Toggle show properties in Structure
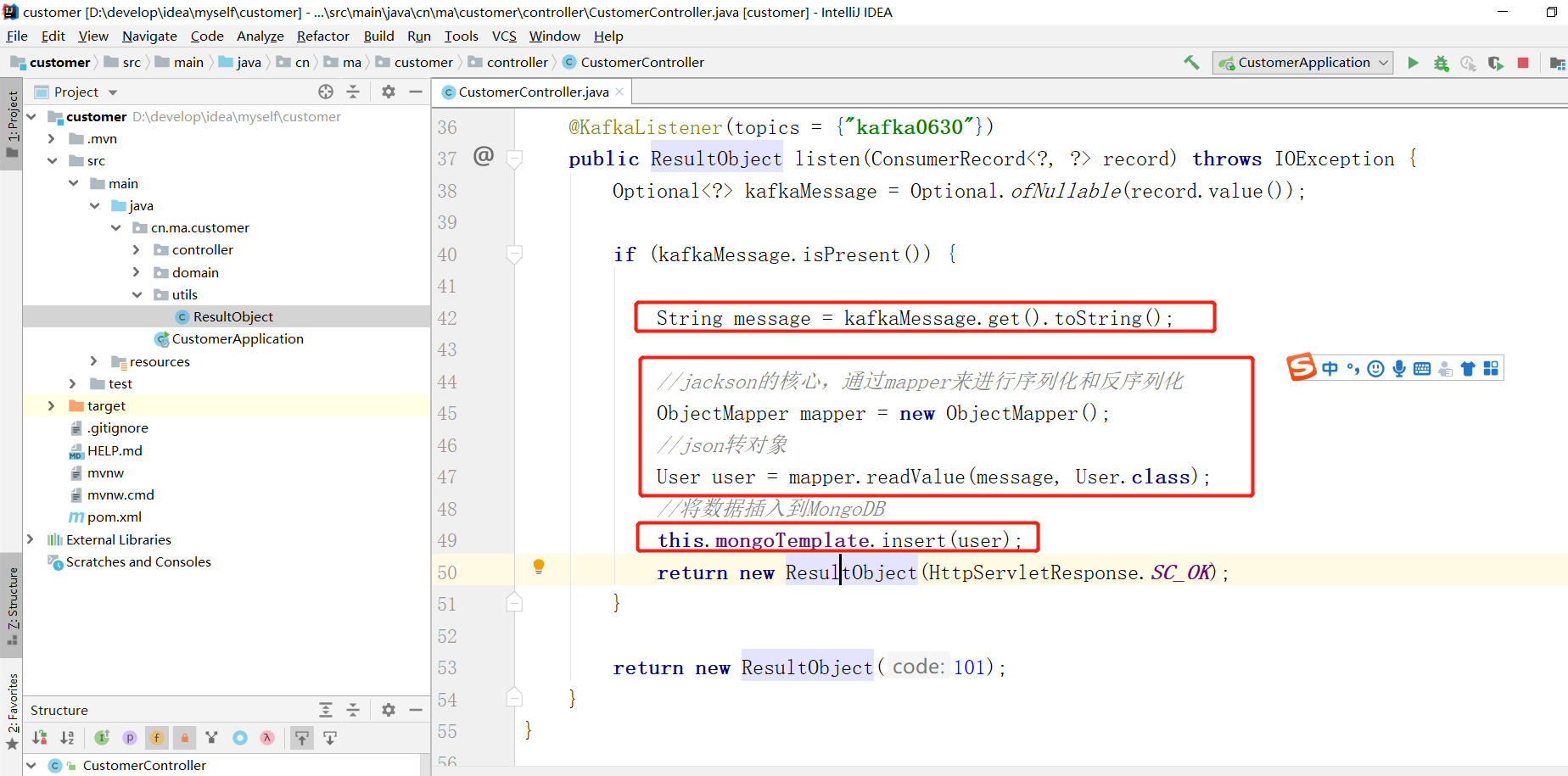This screenshot has height=776, width=1568. pos(130,738)
